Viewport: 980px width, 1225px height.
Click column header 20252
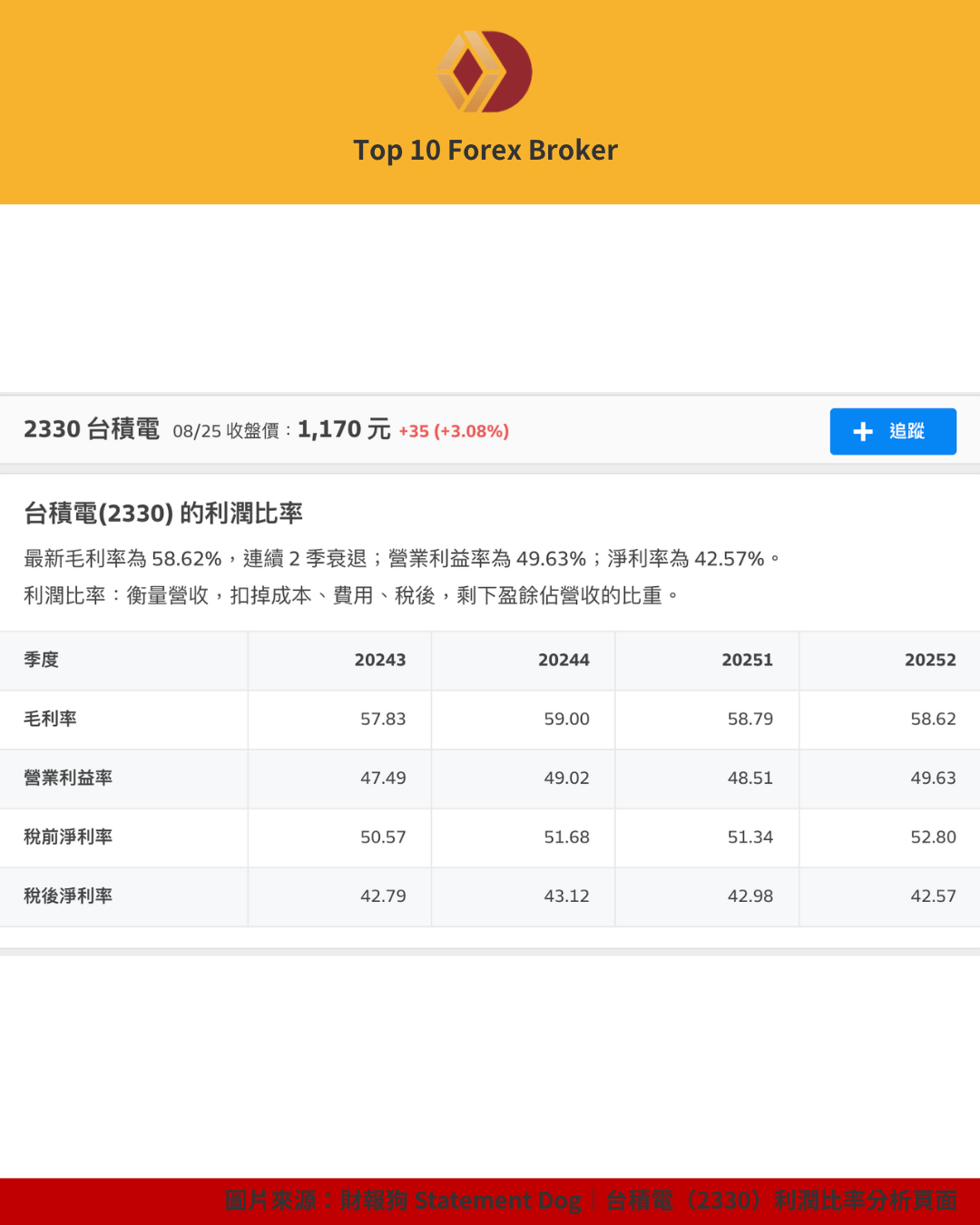[930, 661]
